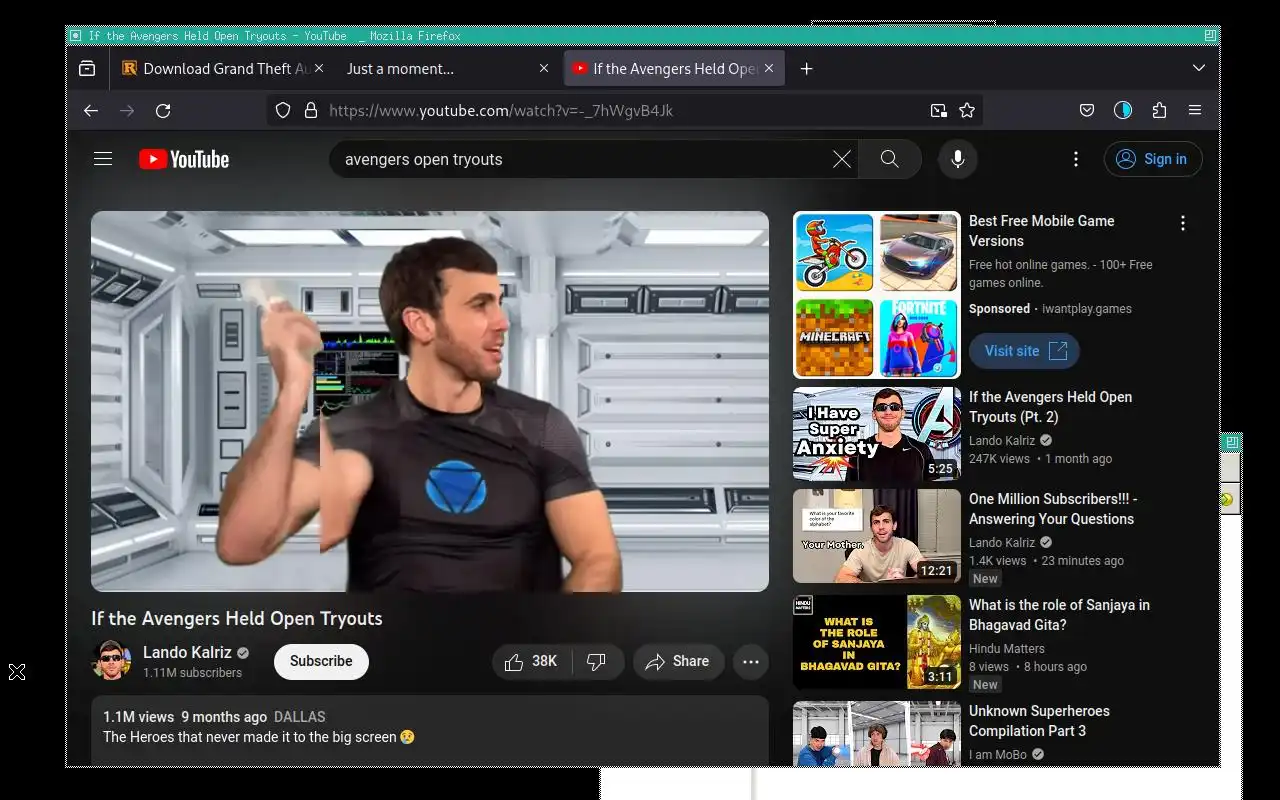The height and width of the screenshot is (800, 1280).
Task: Open picture-in-picture icon in address bar
Action: (x=938, y=111)
